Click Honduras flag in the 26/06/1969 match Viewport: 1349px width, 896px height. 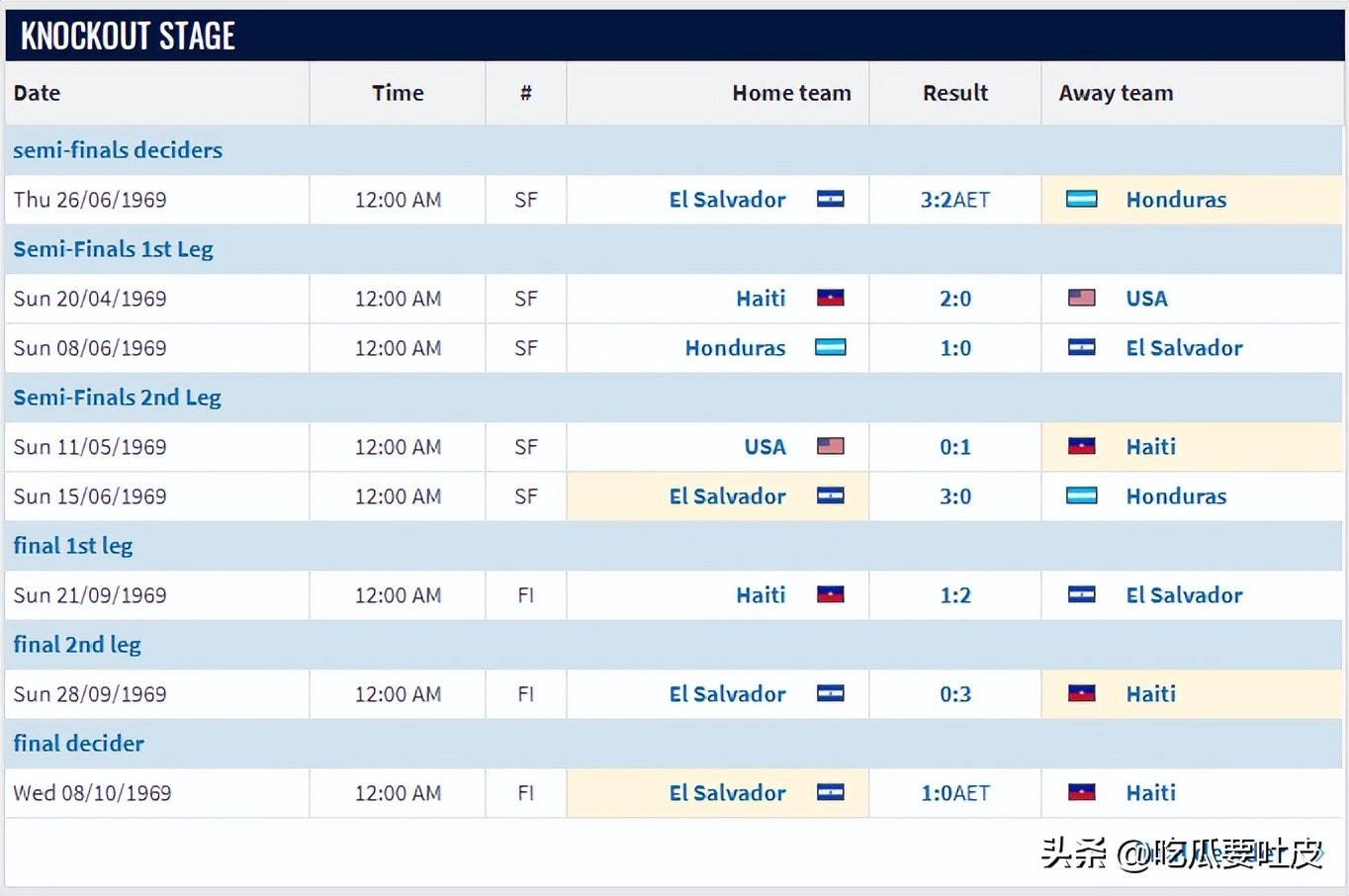tap(1081, 200)
